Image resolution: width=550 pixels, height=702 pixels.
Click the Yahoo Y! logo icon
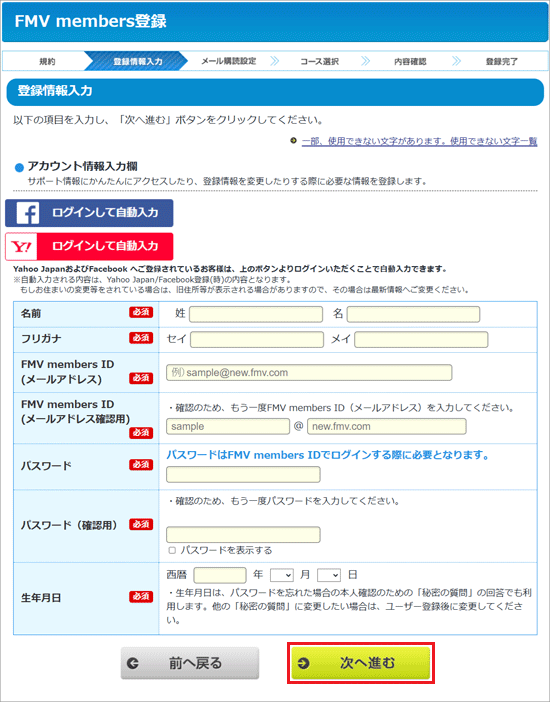(x=21, y=247)
